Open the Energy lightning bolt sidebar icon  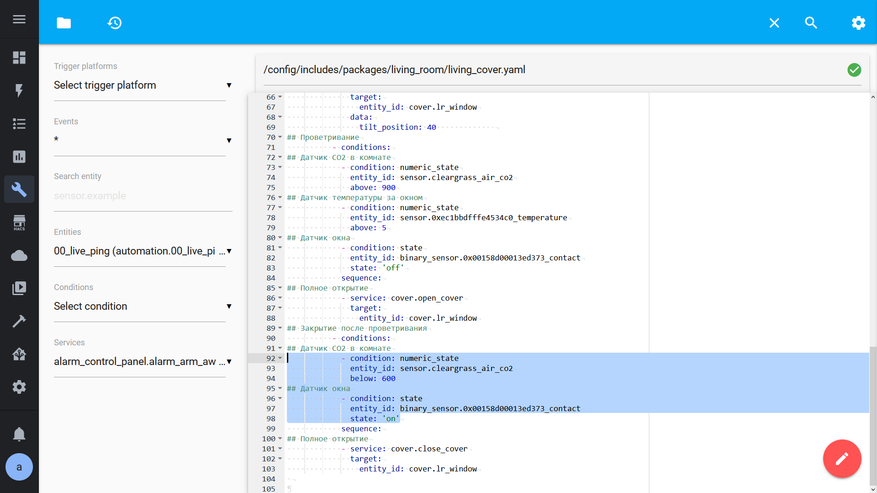click(19, 91)
